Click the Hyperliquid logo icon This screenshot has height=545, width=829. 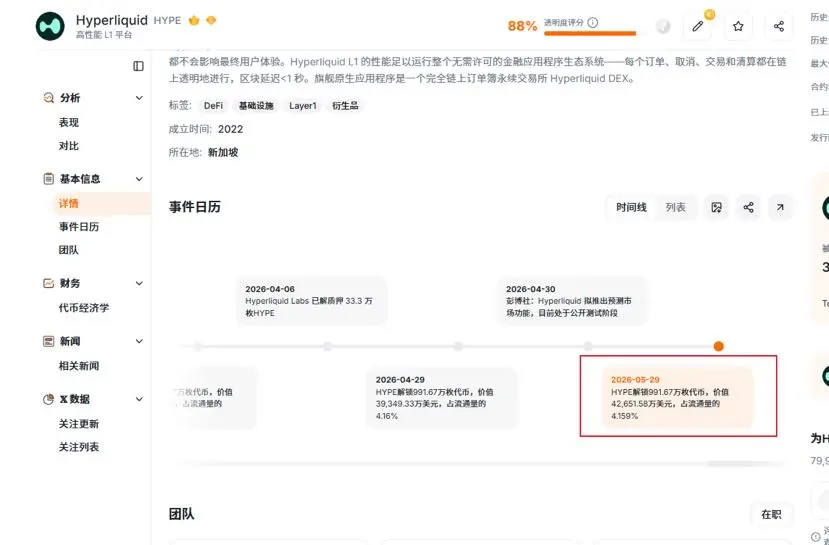[50, 26]
